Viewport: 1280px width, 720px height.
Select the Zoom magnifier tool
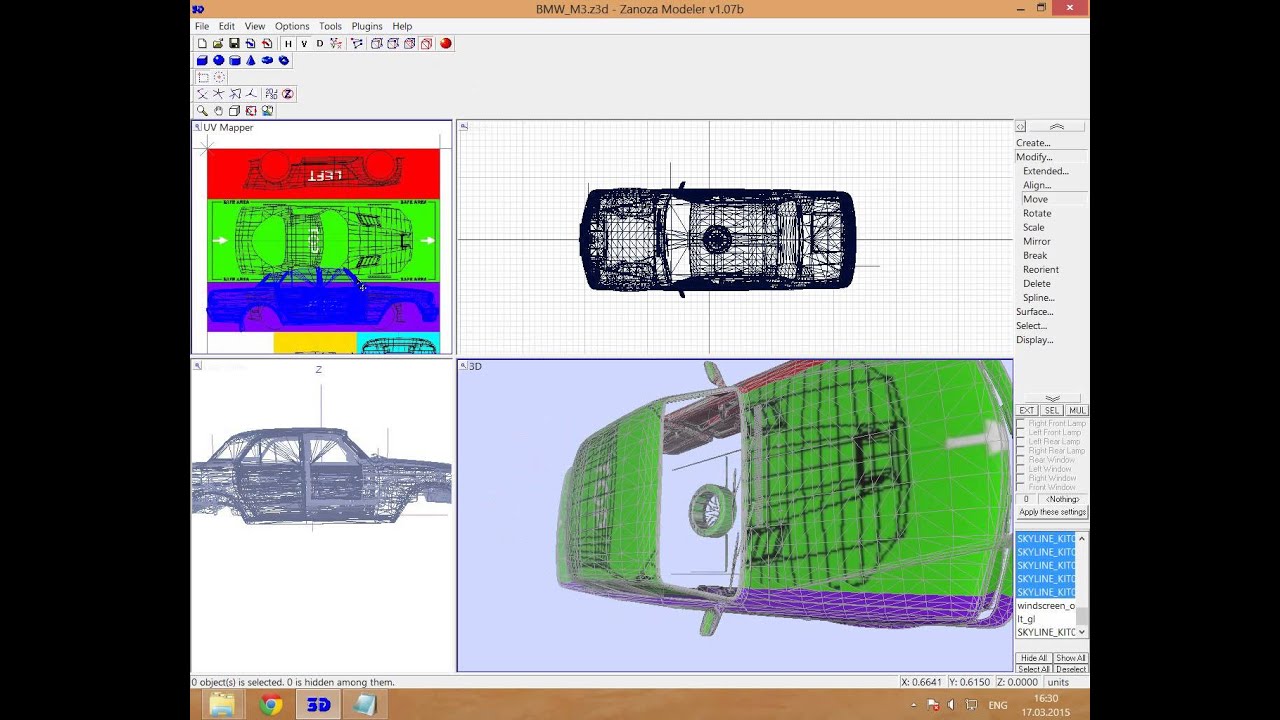click(202, 111)
